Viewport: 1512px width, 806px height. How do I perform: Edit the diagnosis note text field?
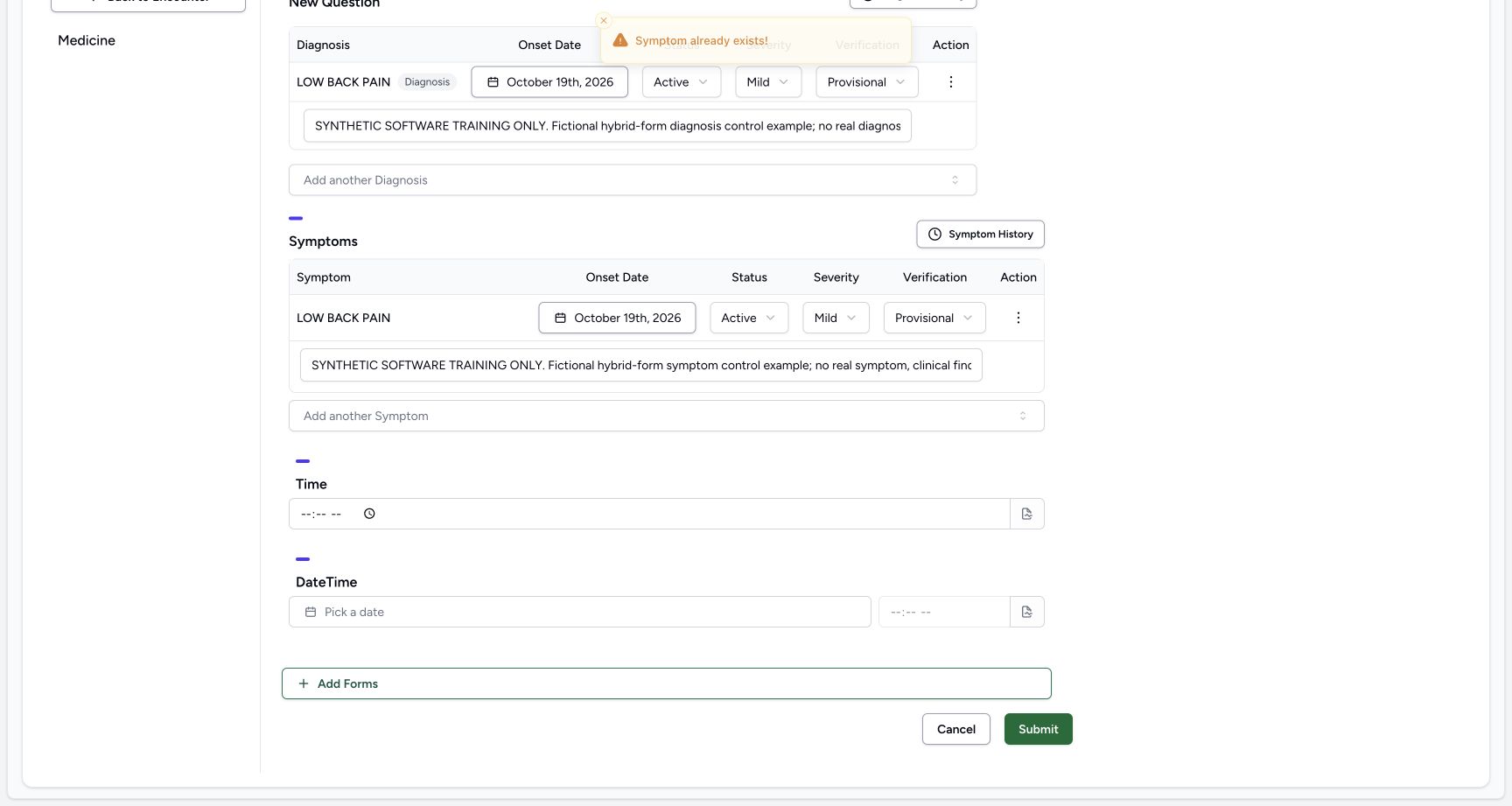pyautogui.click(x=607, y=126)
